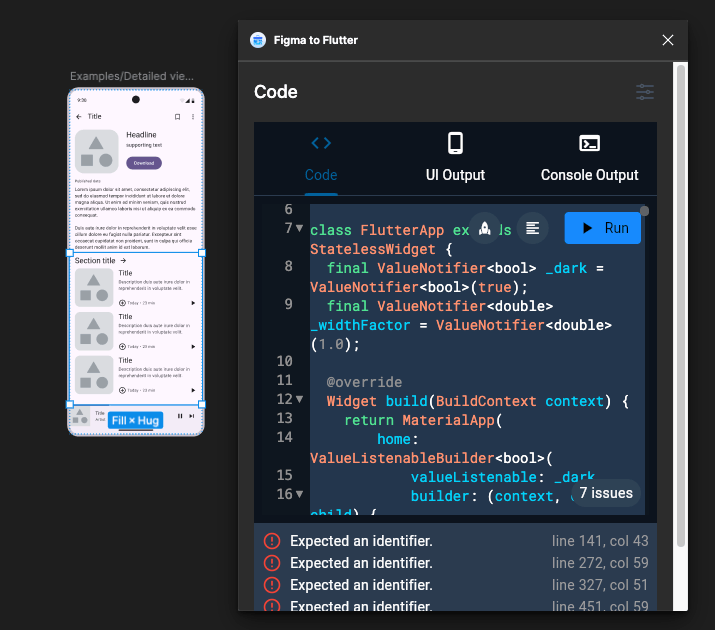Screen dimensions: 715x630
Task: Open the error at line 272, col 59
Action: [456, 563]
